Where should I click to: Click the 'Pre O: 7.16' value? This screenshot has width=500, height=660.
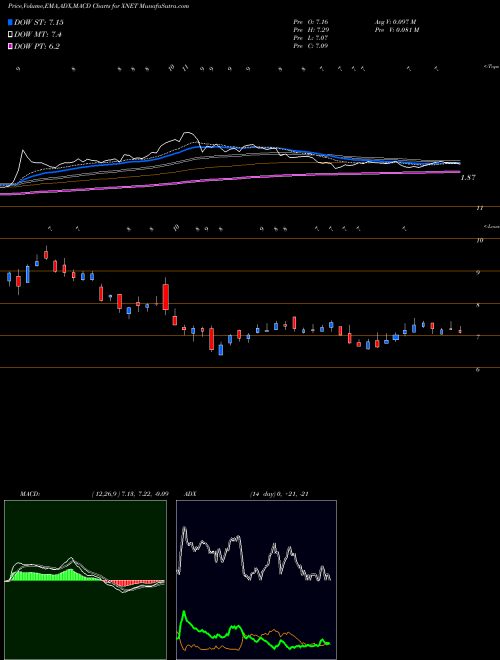(x=311, y=22)
